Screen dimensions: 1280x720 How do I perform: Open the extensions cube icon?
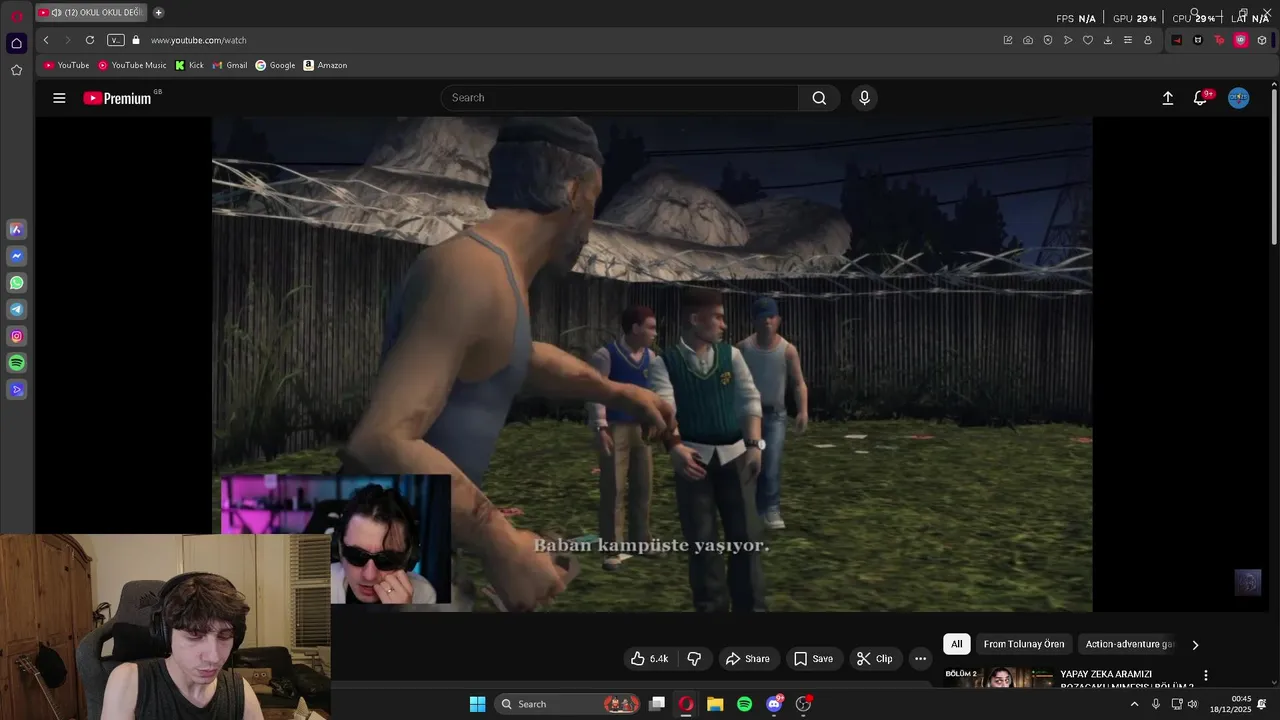1262,40
